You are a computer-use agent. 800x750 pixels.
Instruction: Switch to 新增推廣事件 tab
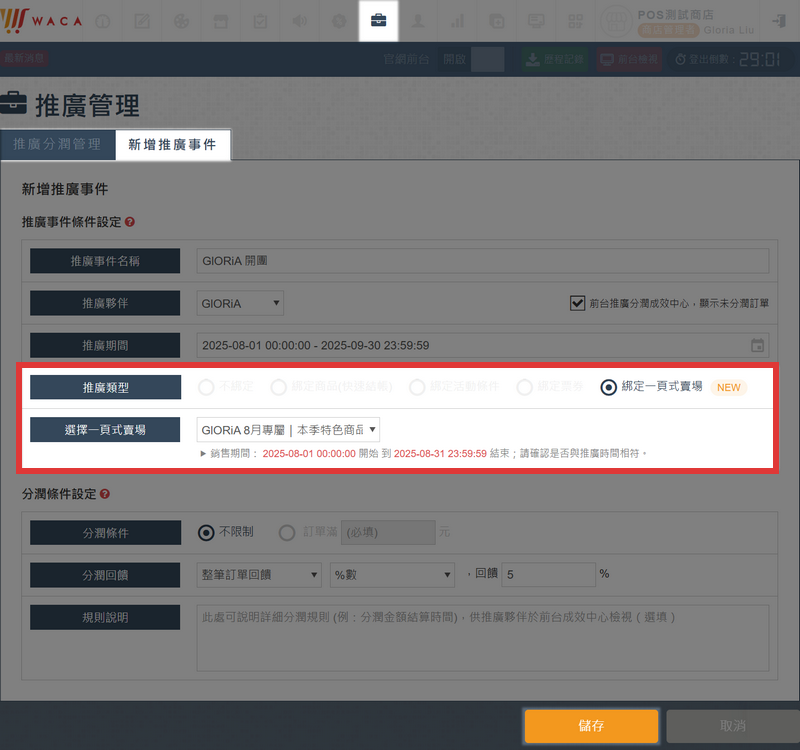(x=172, y=144)
